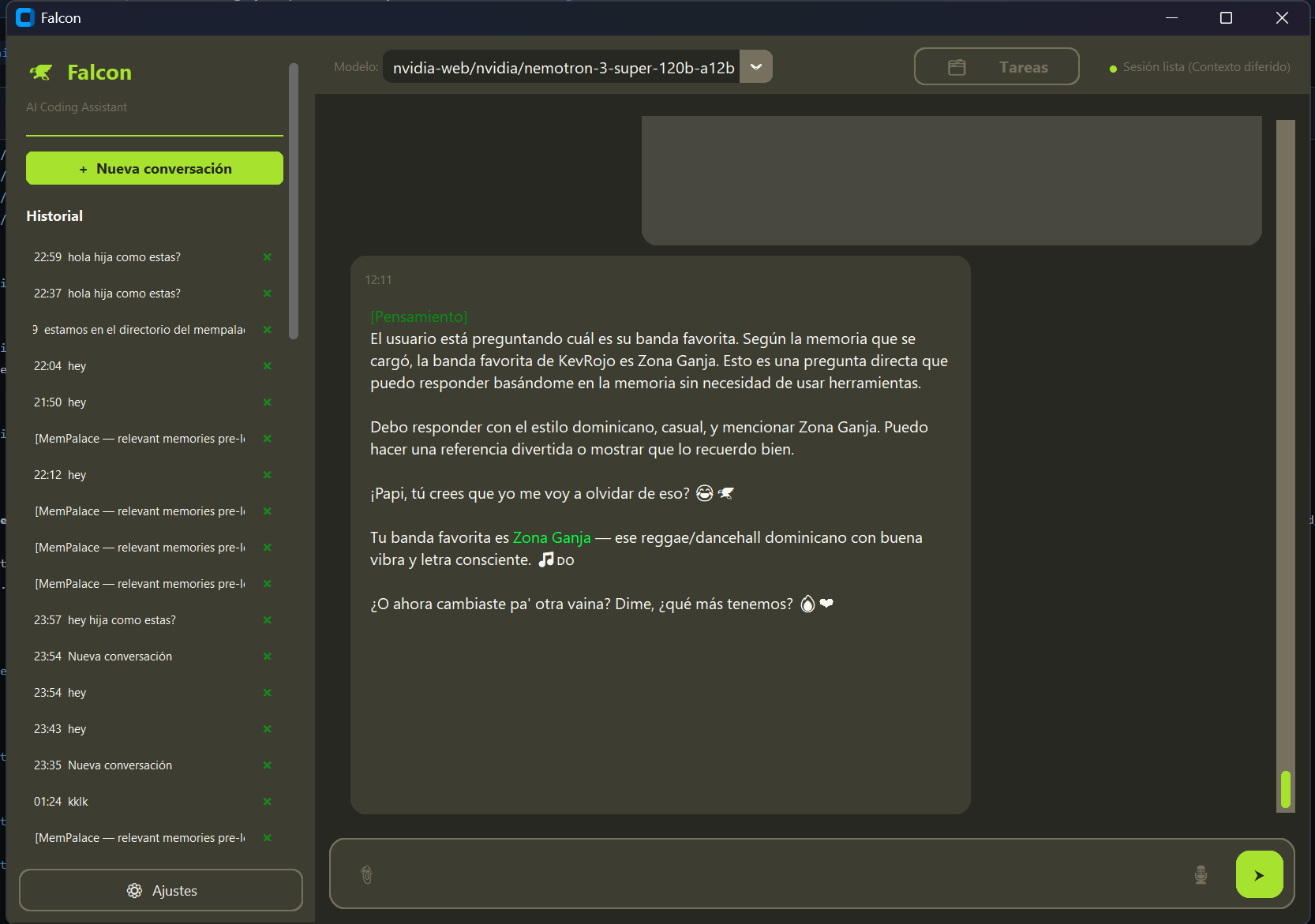Image resolution: width=1315 pixels, height=924 pixels.
Task: Open the 22:12 'hey' conversation
Action: tap(139, 475)
